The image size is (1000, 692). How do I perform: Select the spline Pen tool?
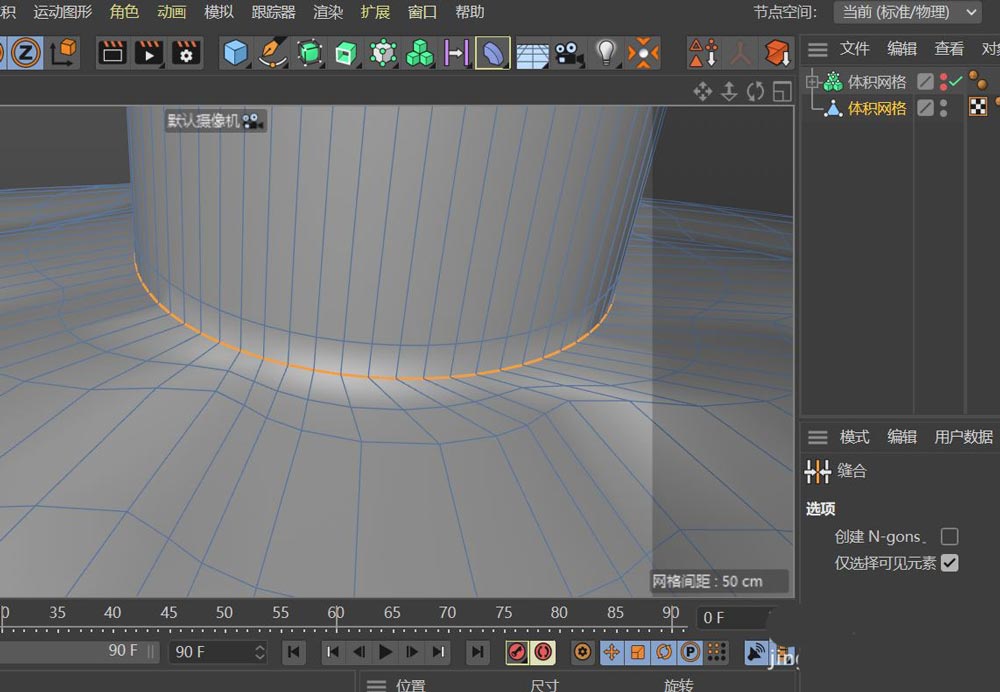pos(270,52)
